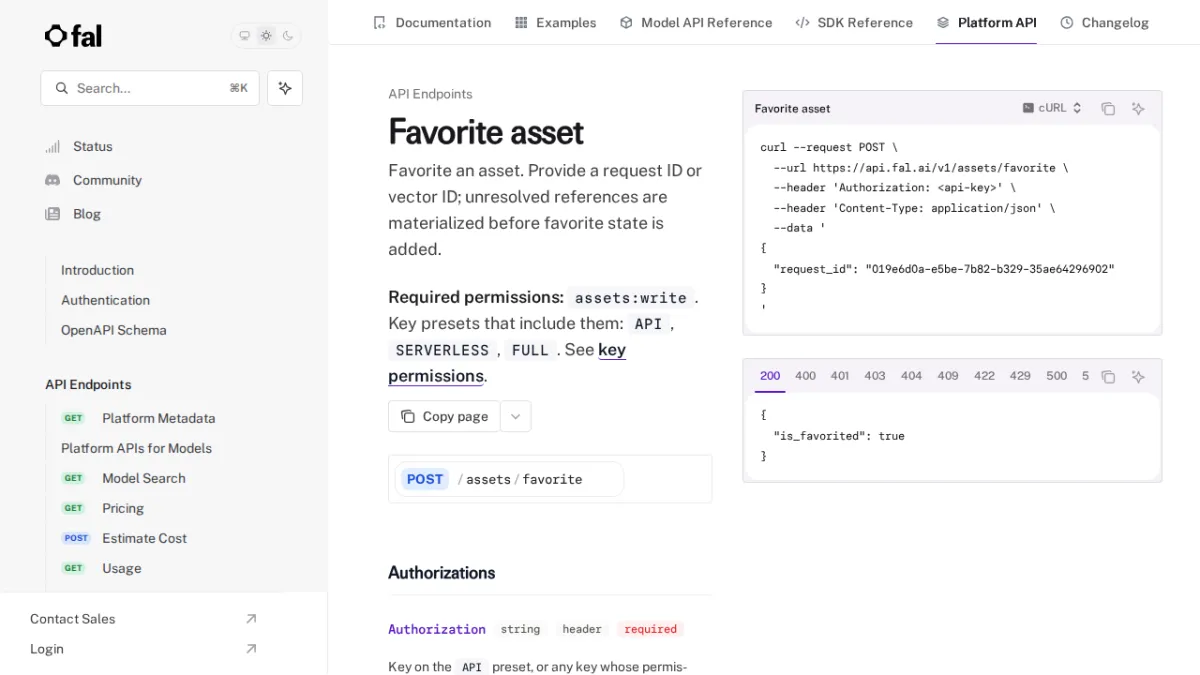Open the Authentication sidebar page
Screen dimensions: 1200x675
[x=105, y=300]
